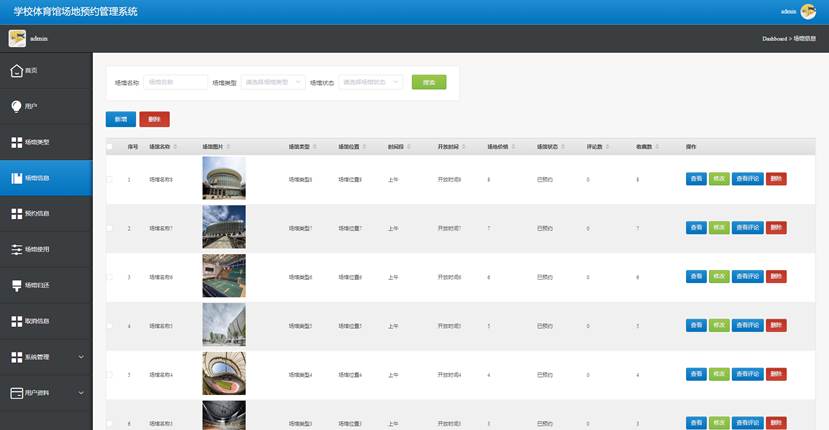Click 查看 for row 2

(x=696, y=227)
